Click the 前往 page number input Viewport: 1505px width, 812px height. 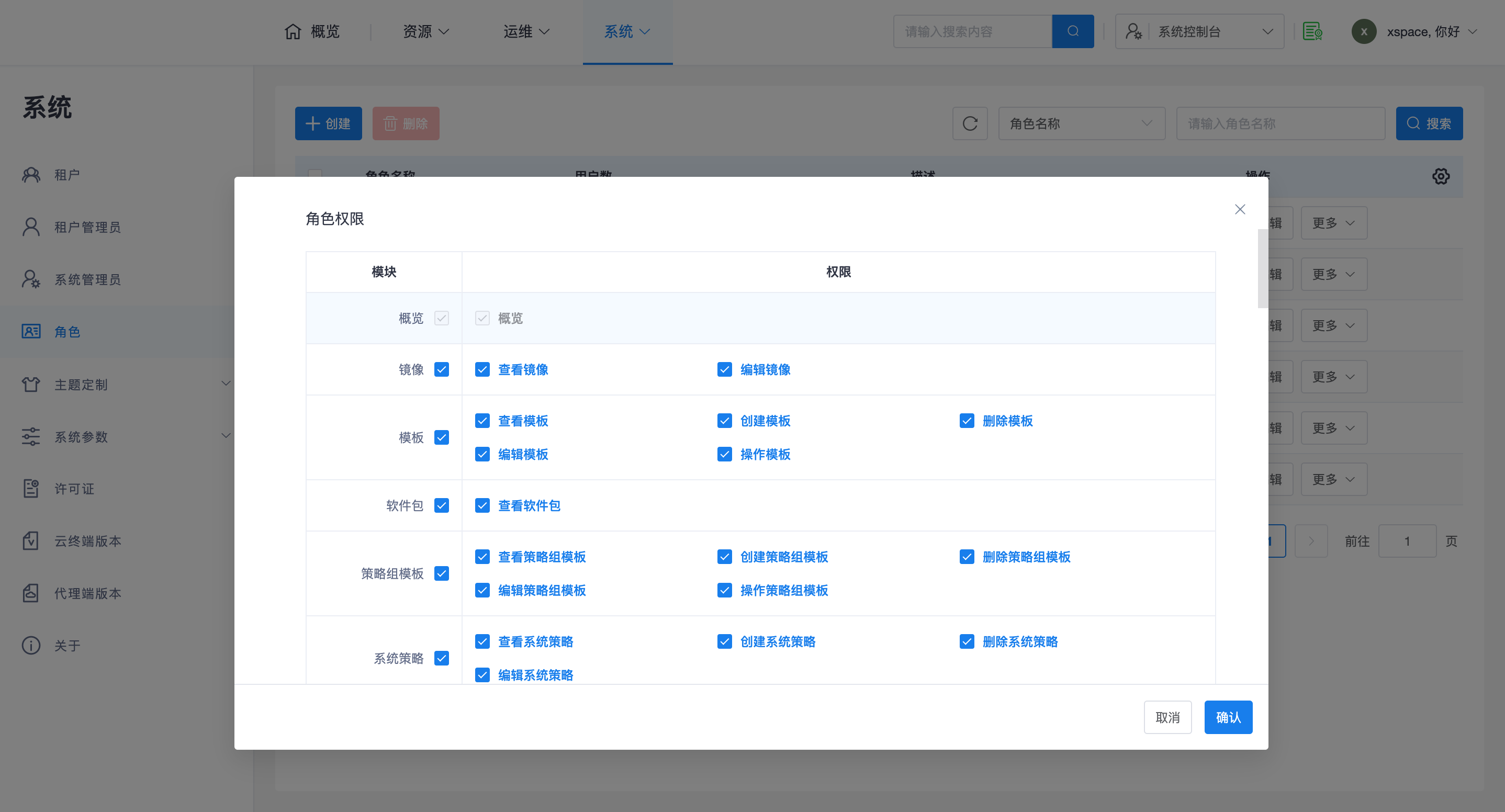[x=1407, y=541]
